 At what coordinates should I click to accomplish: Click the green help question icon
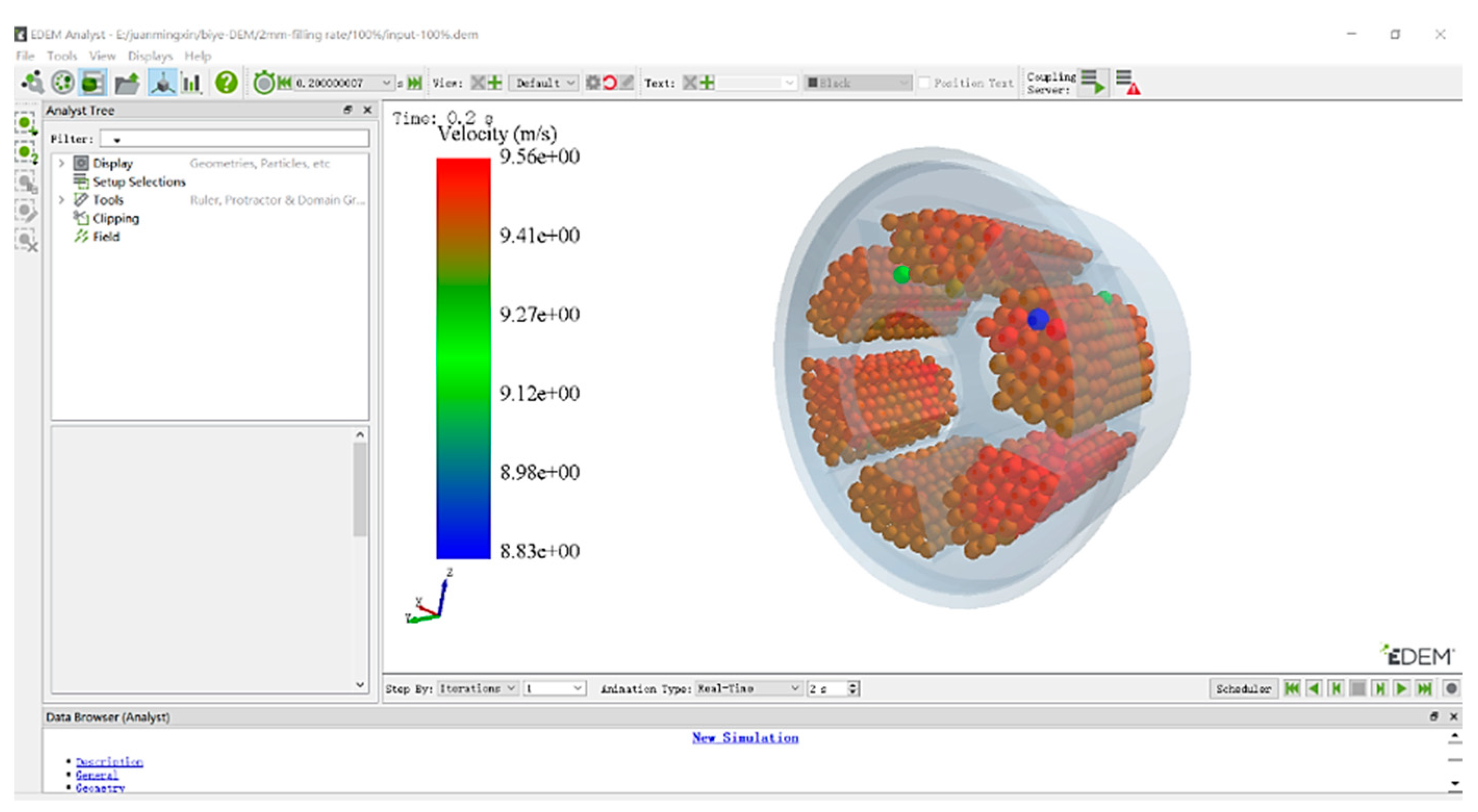(x=226, y=83)
